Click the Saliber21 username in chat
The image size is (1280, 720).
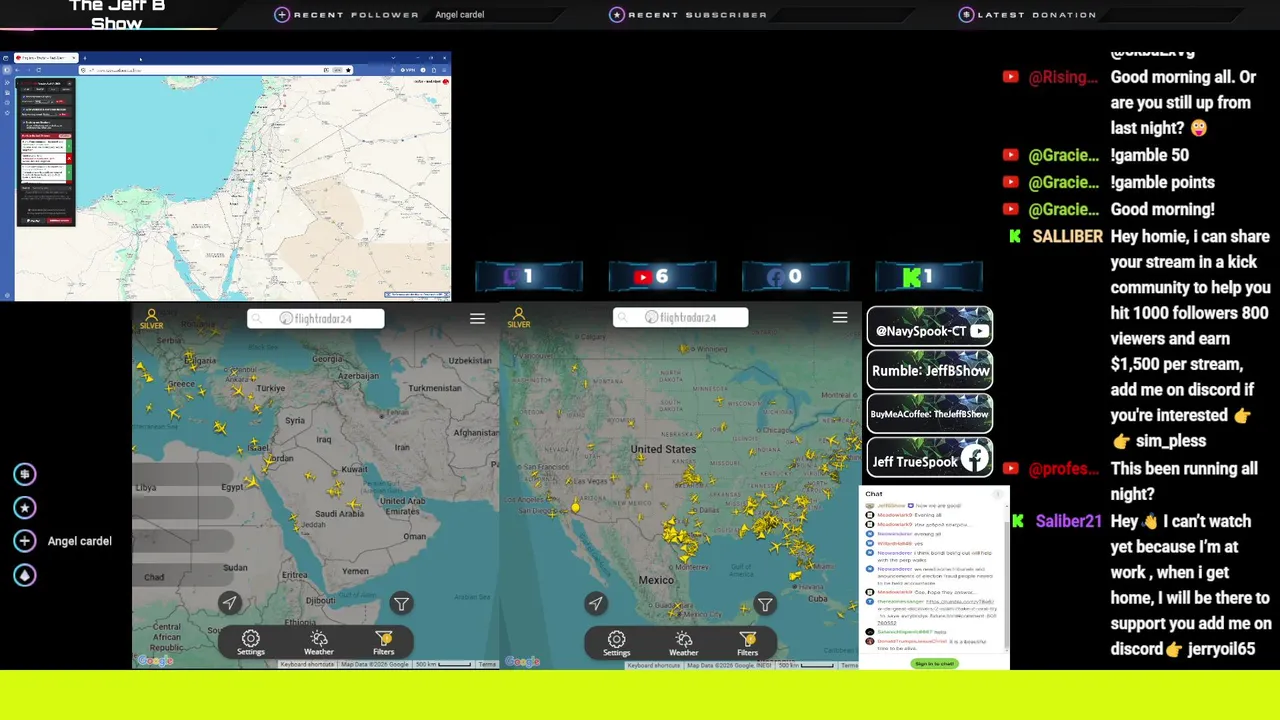(x=1069, y=521)
